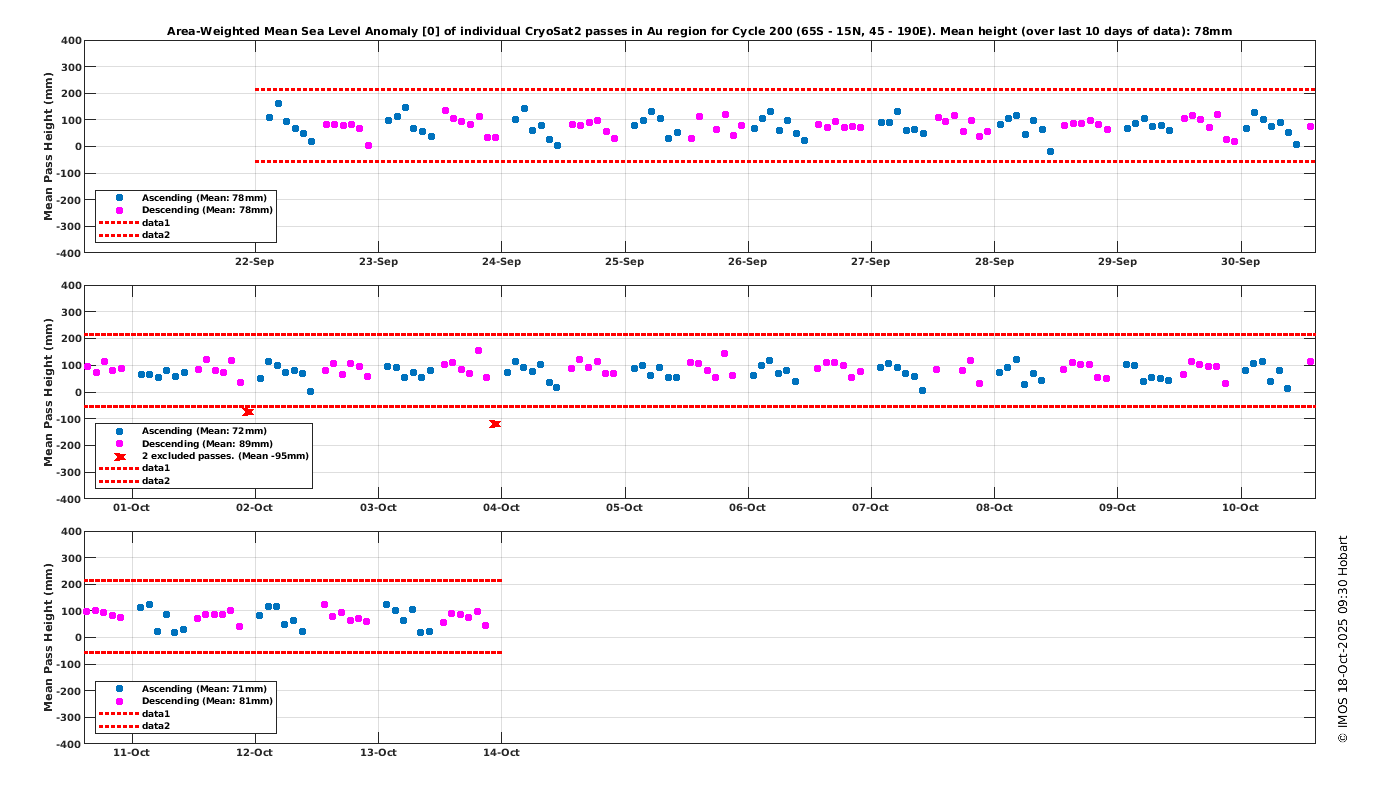Click the 01-Oct axis label
This screenshot has width=1400, height=800.
(x=132, y=507)
